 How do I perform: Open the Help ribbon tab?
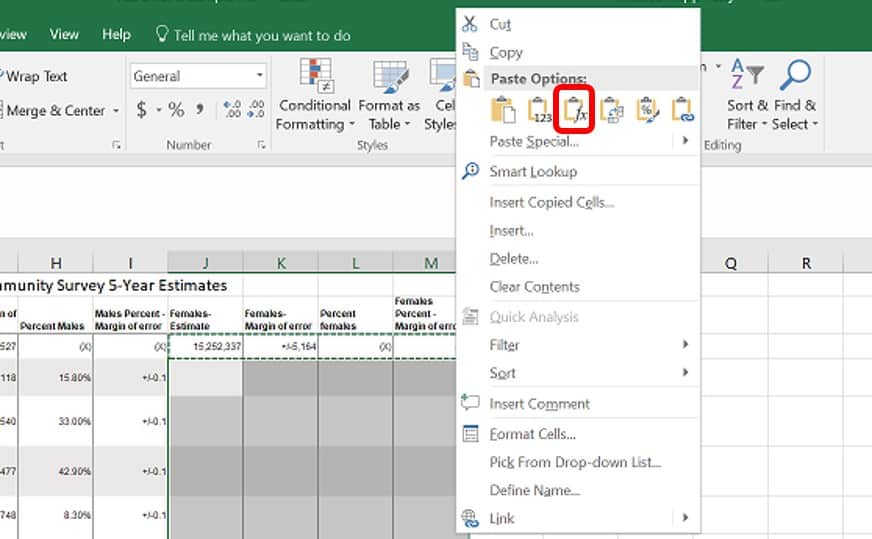coord(116,34)
